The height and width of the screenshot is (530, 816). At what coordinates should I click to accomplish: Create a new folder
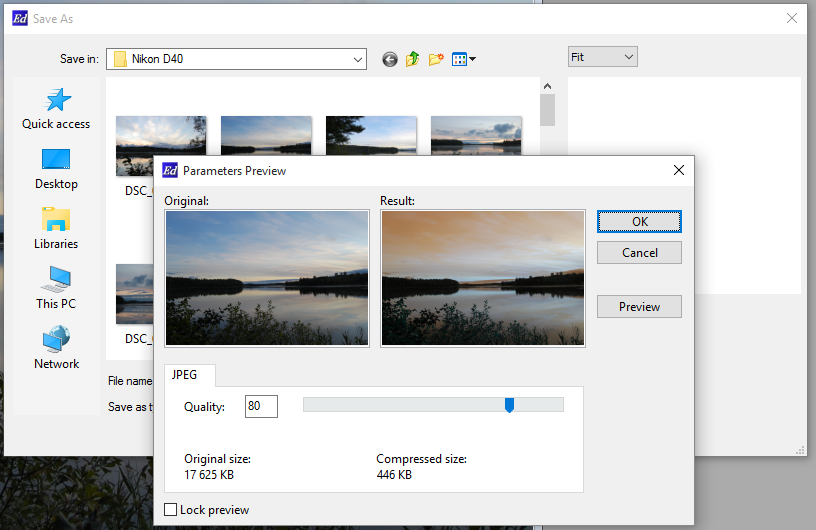point(436,59)
